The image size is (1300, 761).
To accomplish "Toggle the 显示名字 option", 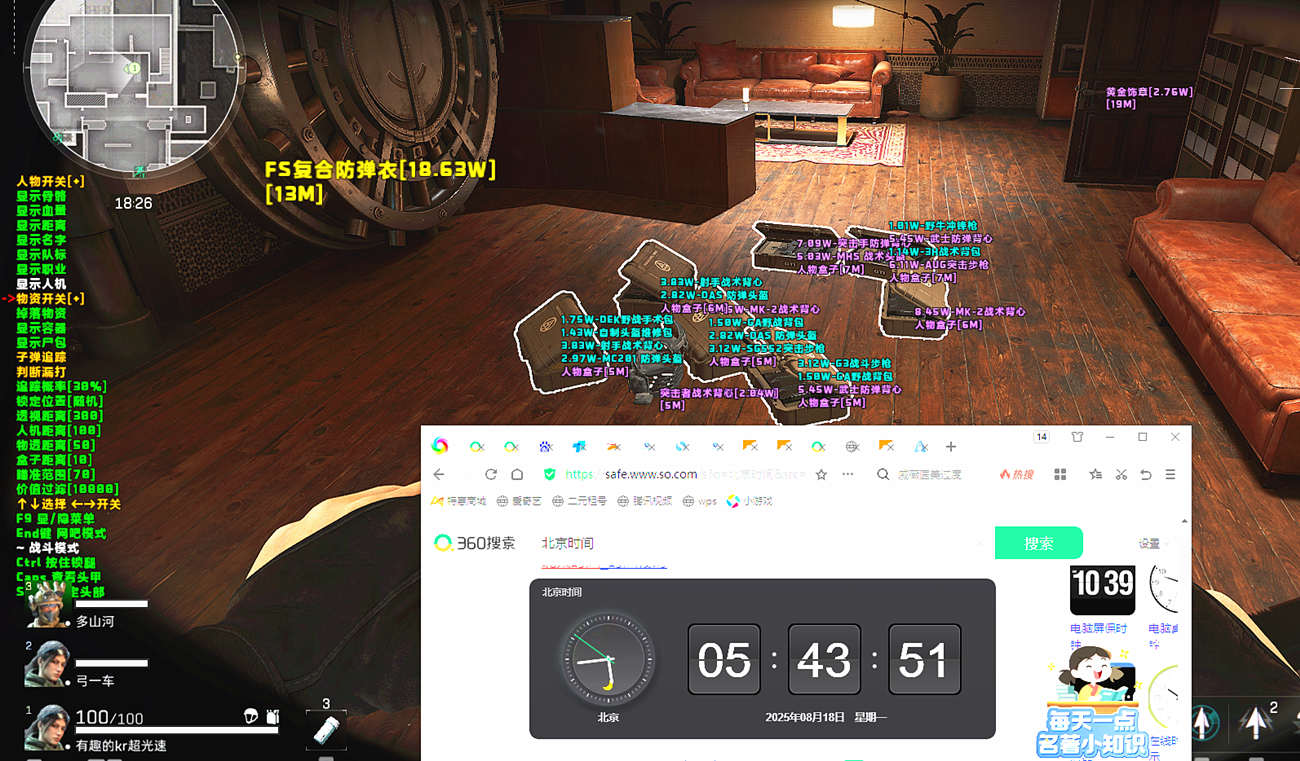I will (x=41, y=240).
